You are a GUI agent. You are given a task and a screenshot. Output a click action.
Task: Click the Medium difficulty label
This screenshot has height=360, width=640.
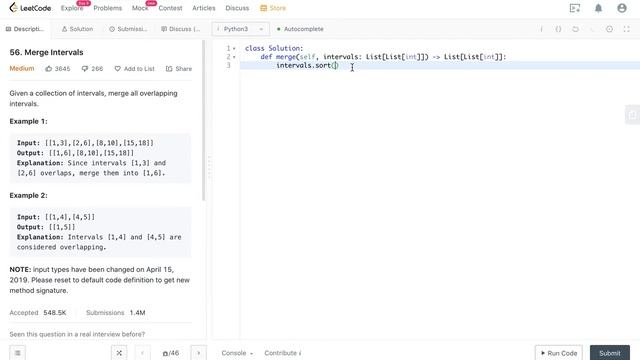[22, 69]
